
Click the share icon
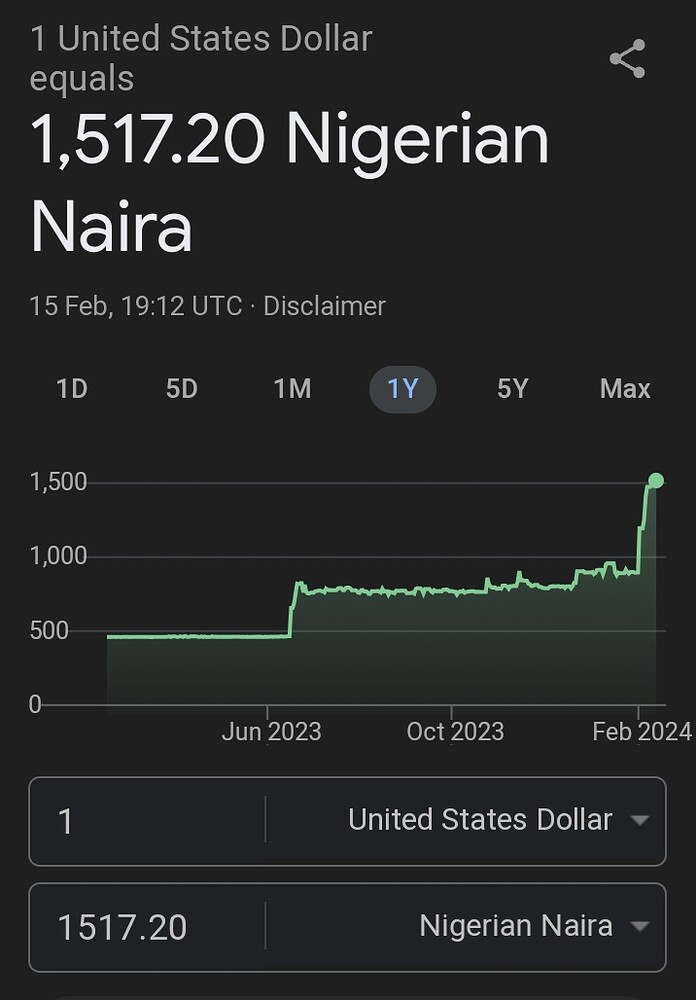627,60
